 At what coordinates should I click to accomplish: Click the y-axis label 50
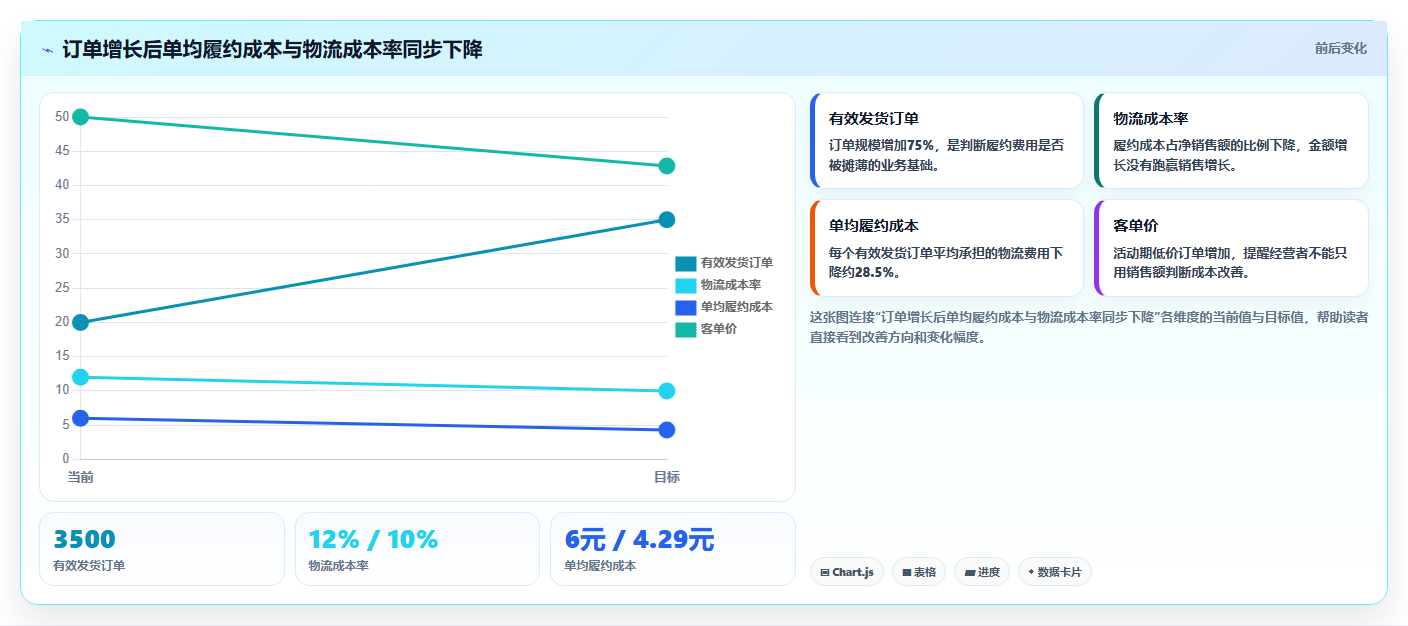62,117
